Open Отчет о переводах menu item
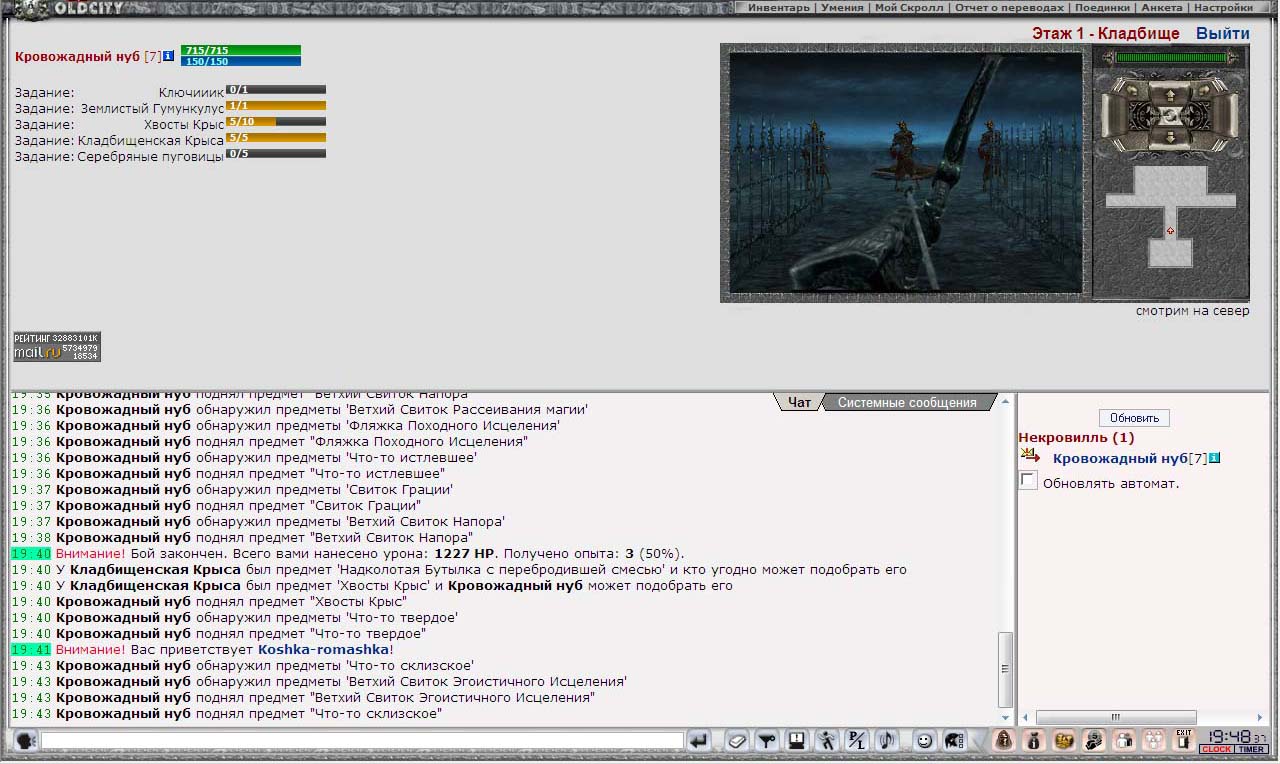The width and height of the screenshot is (1280, 764). pyautogui.click(x=1008, y=7)
